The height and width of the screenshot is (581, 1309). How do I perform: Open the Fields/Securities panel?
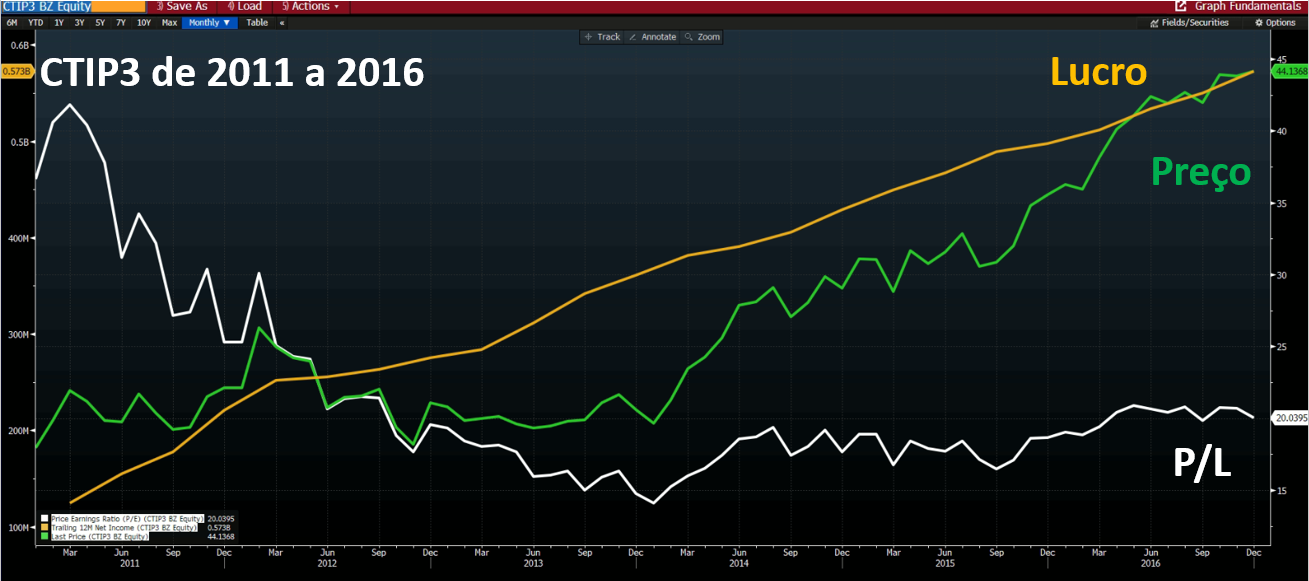[1189, 22]
